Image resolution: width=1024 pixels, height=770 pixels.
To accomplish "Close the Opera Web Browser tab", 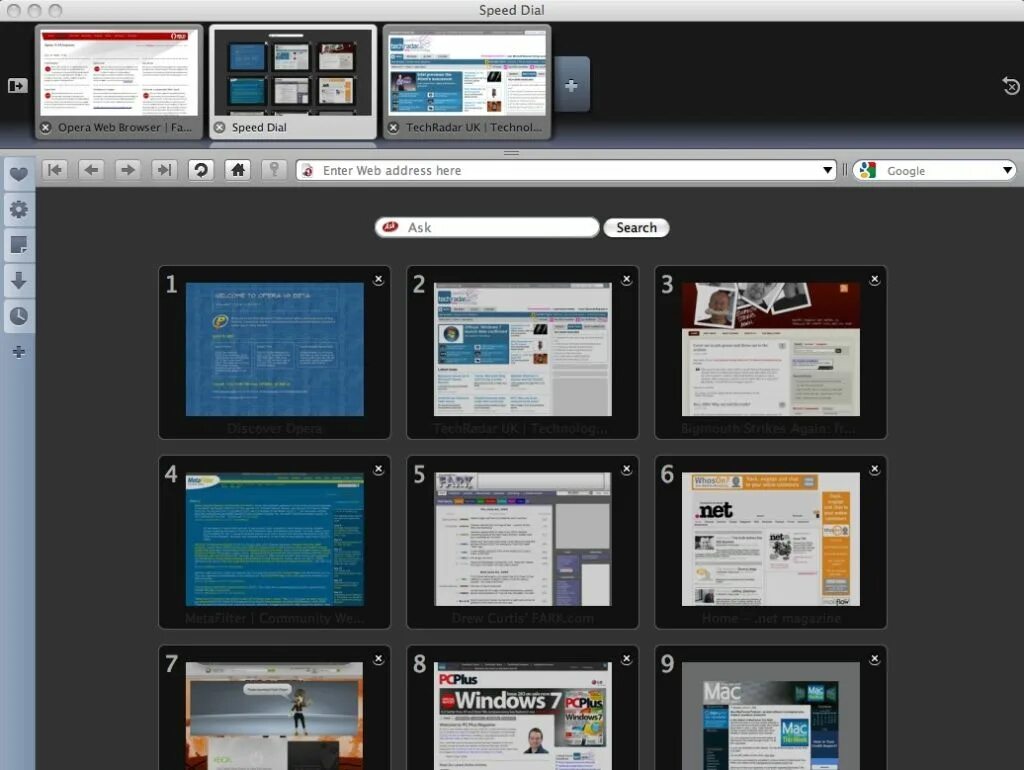I will (46, 127).
